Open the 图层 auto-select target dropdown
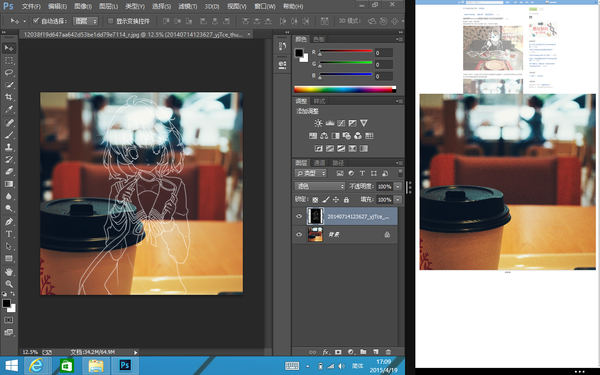This screenshot has height=375, width=600. 86,21
